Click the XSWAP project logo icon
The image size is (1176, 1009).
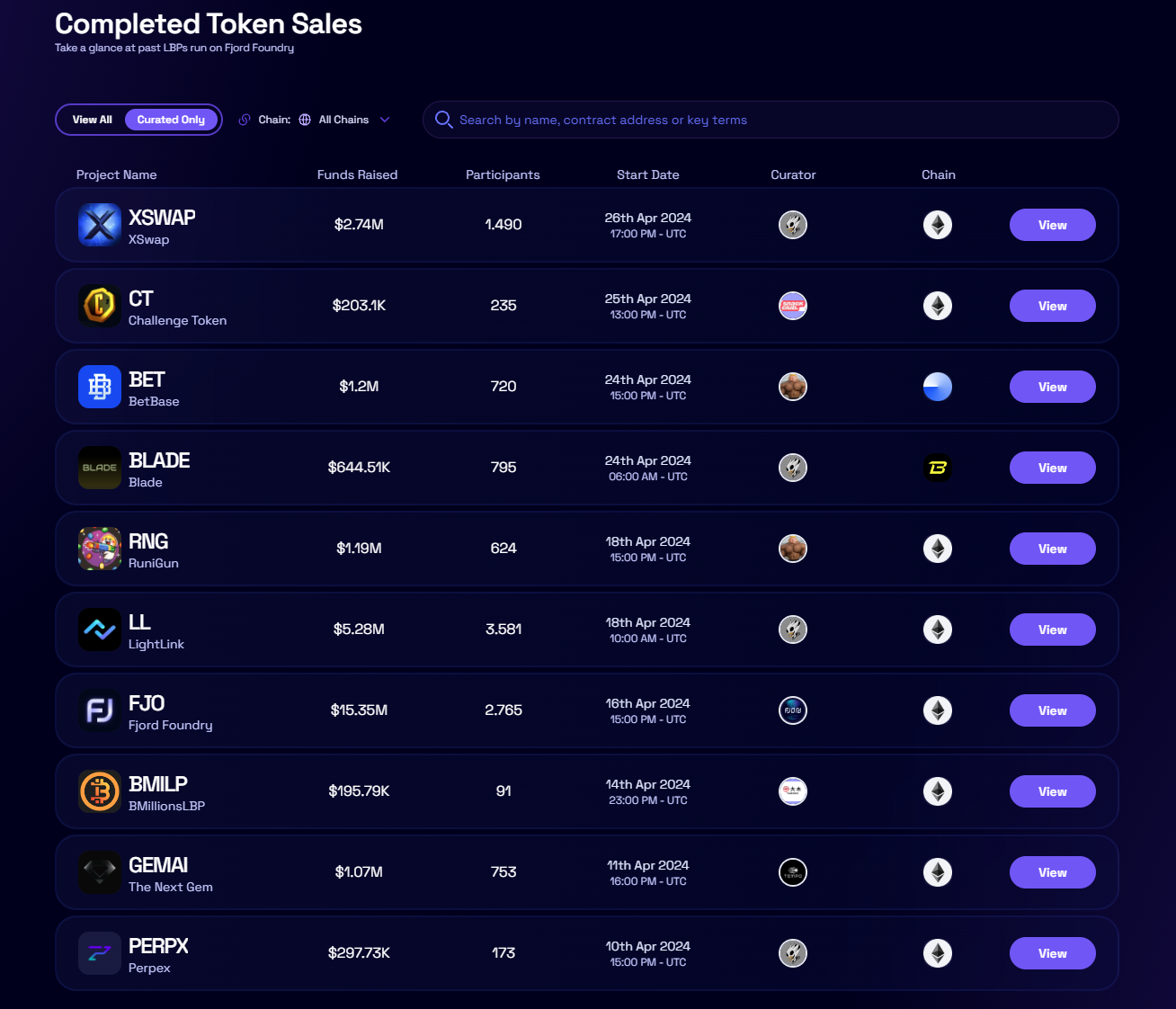[99, 225]
